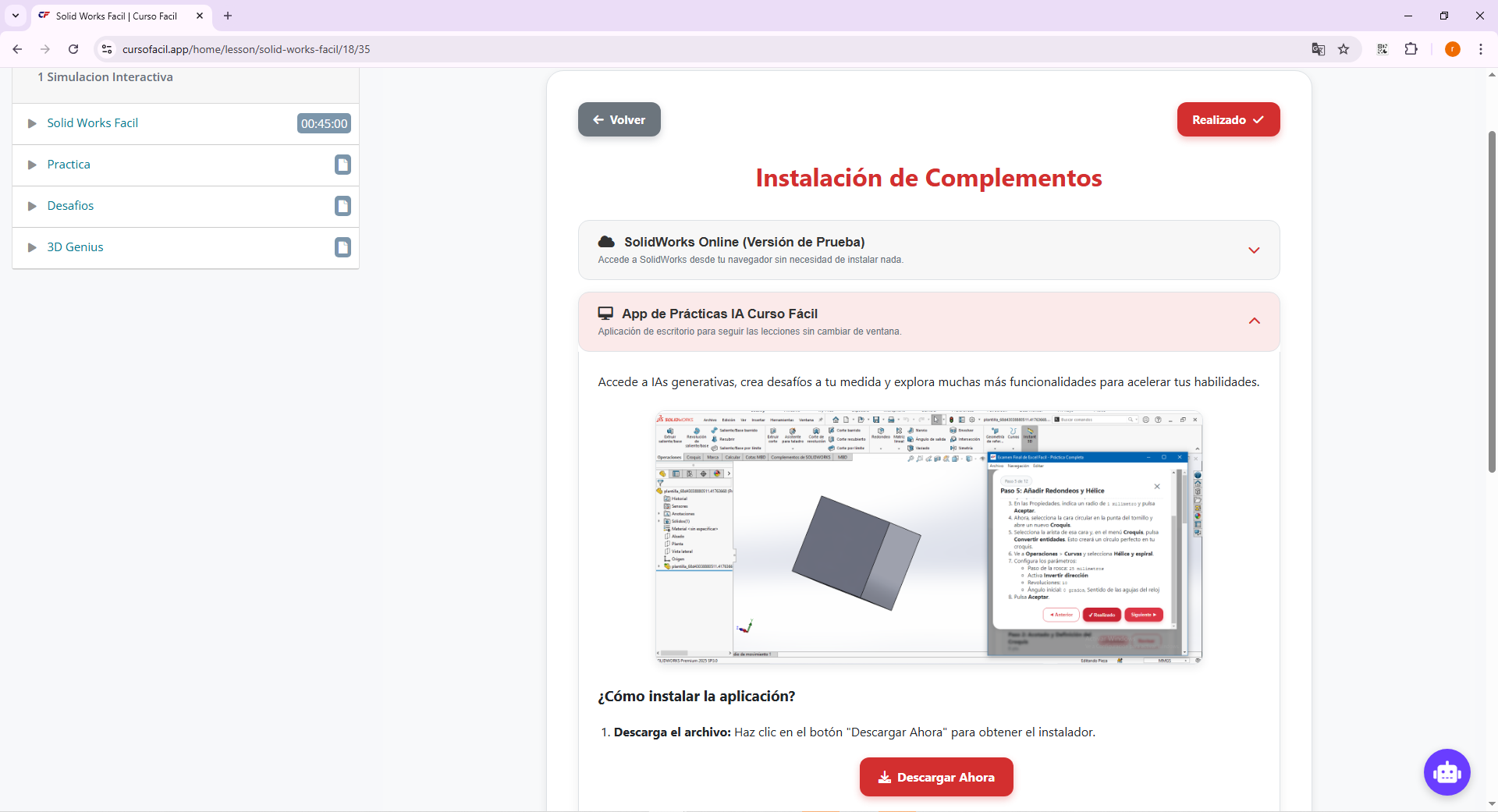Mark lesson with Realizado button

pyautogui.click(x=1228, y=119)
